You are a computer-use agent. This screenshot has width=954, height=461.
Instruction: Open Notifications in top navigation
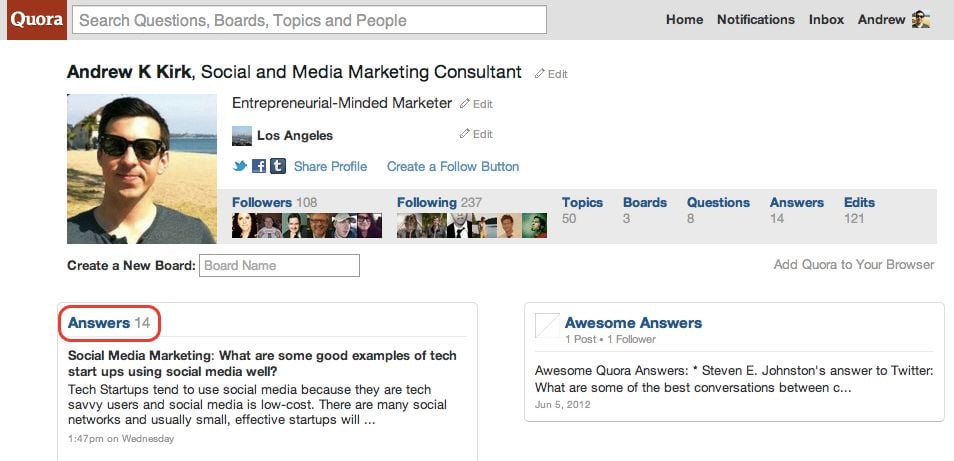pyautogui.click(x=756, y=19)
